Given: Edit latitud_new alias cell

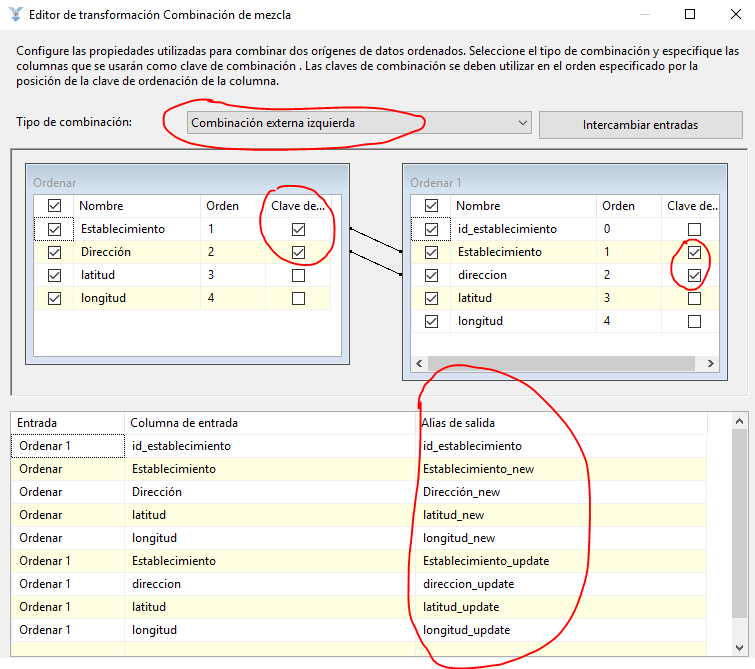Looking at the screenshot, I should click(x=561, y=515).
